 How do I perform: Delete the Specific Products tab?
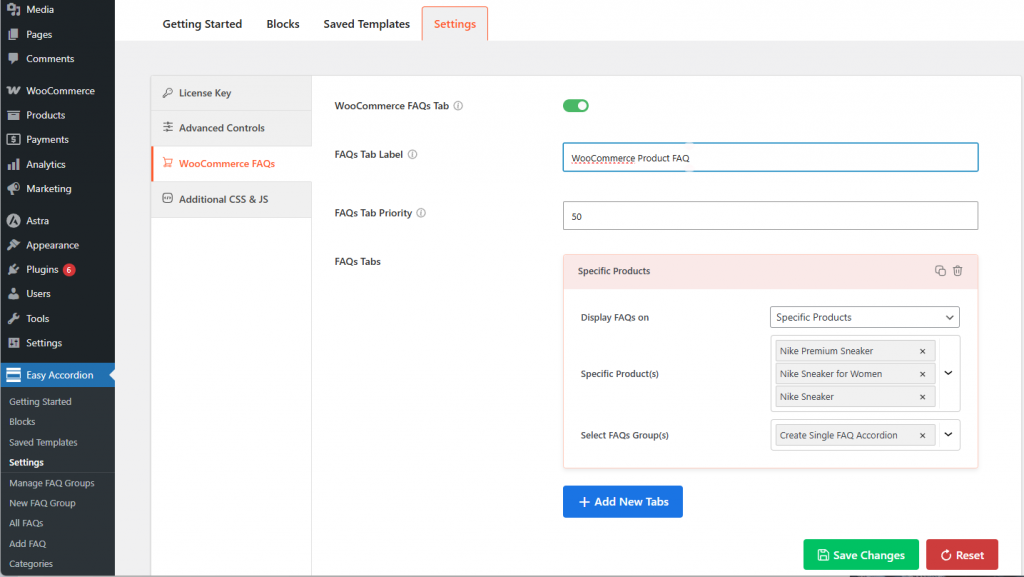point(957,271)
